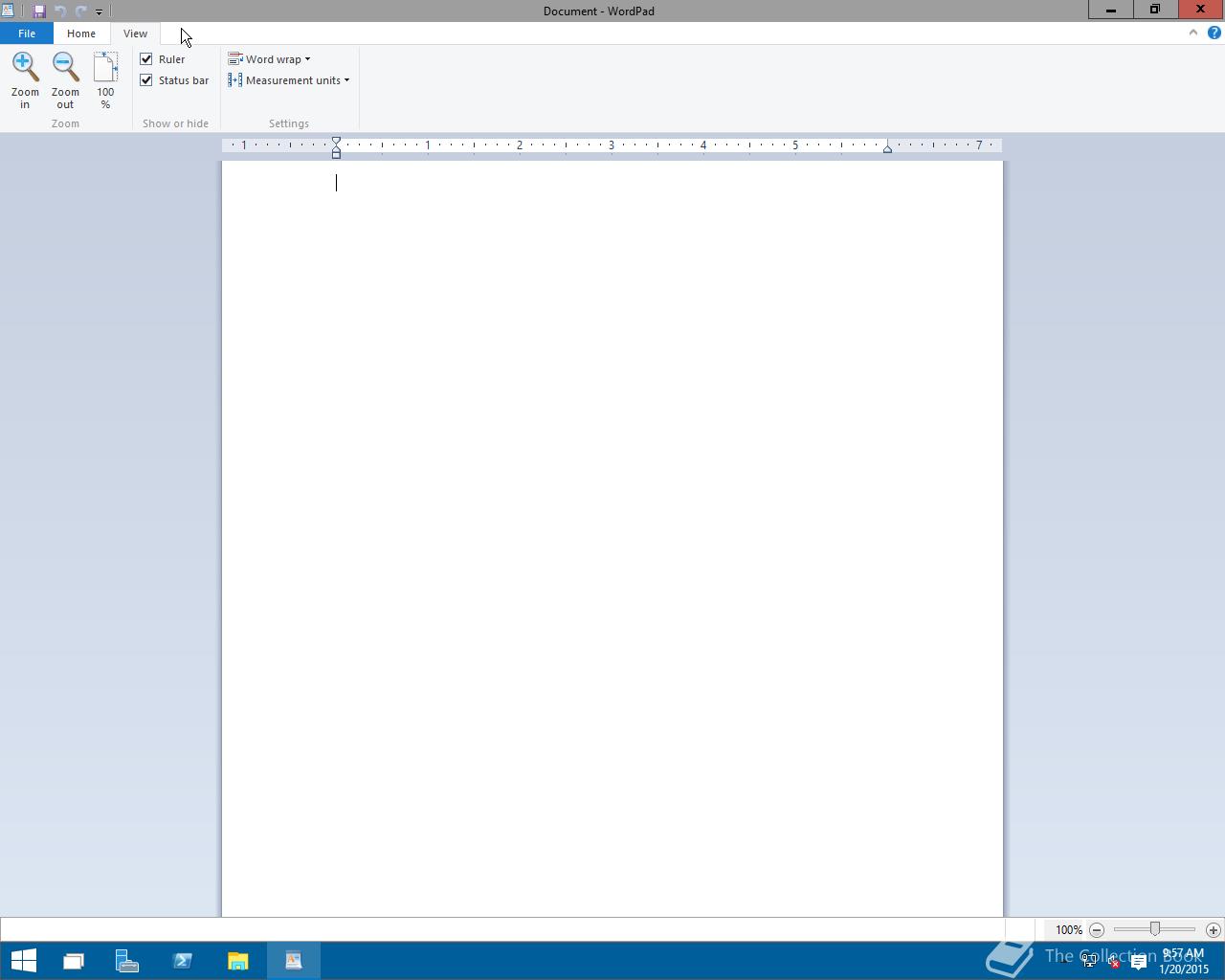Open the File menu tab

pyautogui.click(x=27, y=33)
